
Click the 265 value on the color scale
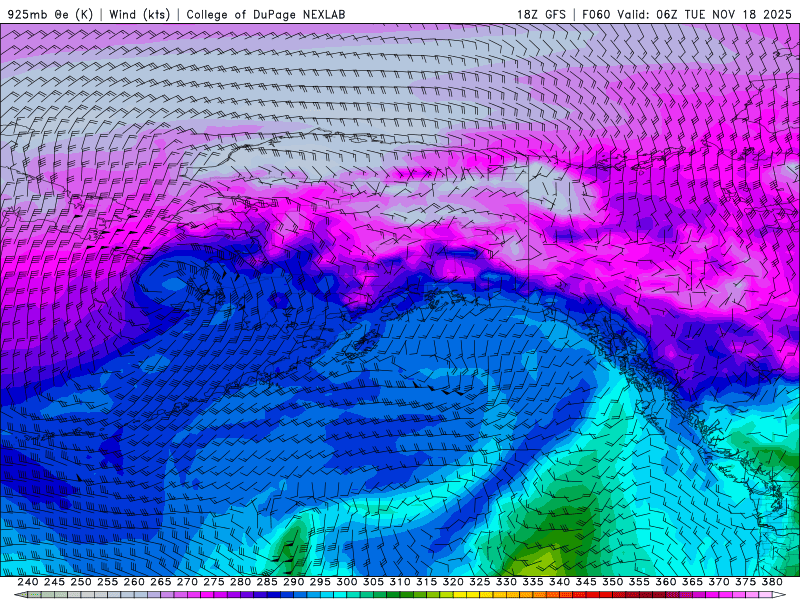click(160, 582)
